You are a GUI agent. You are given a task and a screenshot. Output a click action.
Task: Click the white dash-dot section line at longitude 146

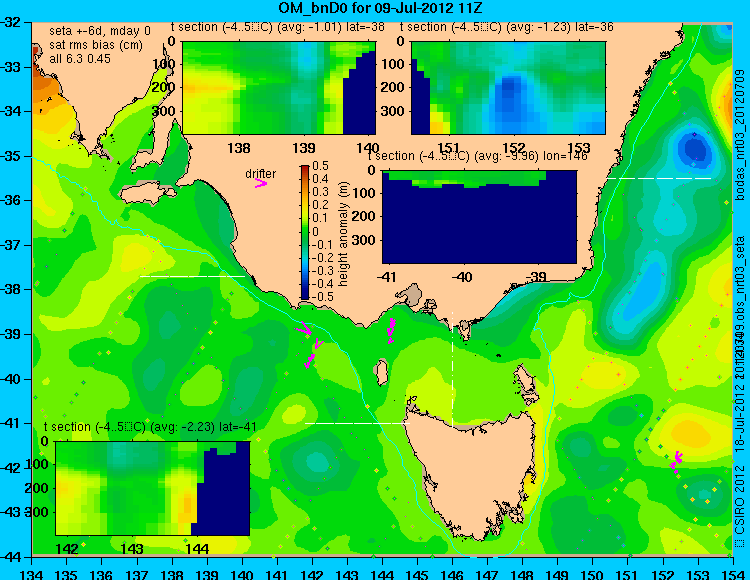pos(452,368)
